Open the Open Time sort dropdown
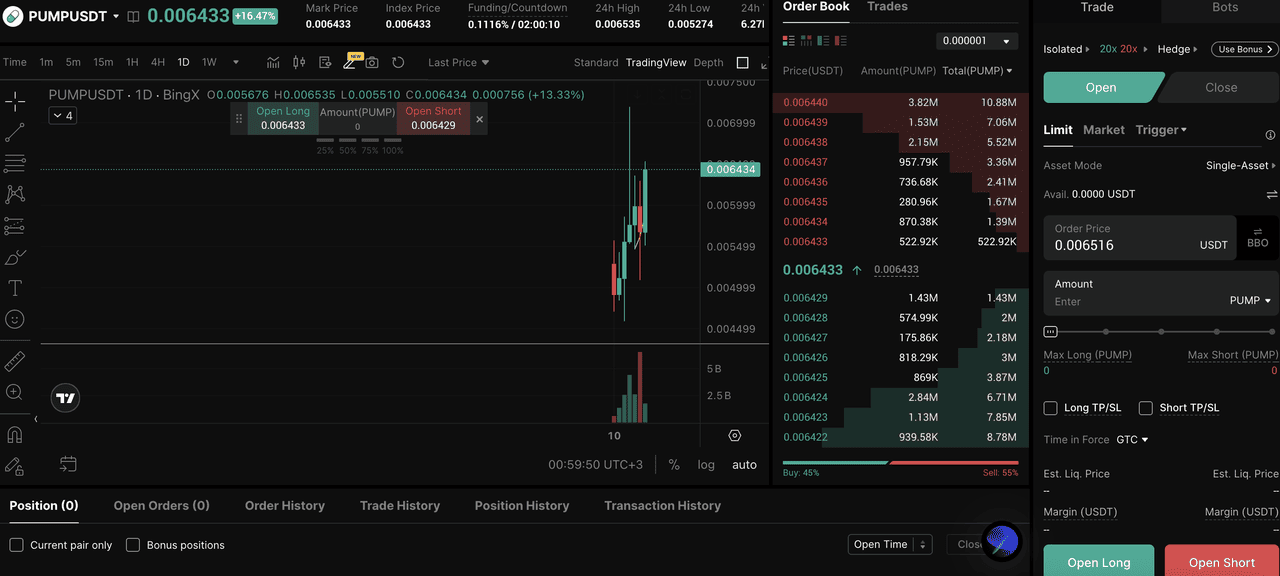The image size is (1280, 576). pos(890,545)
